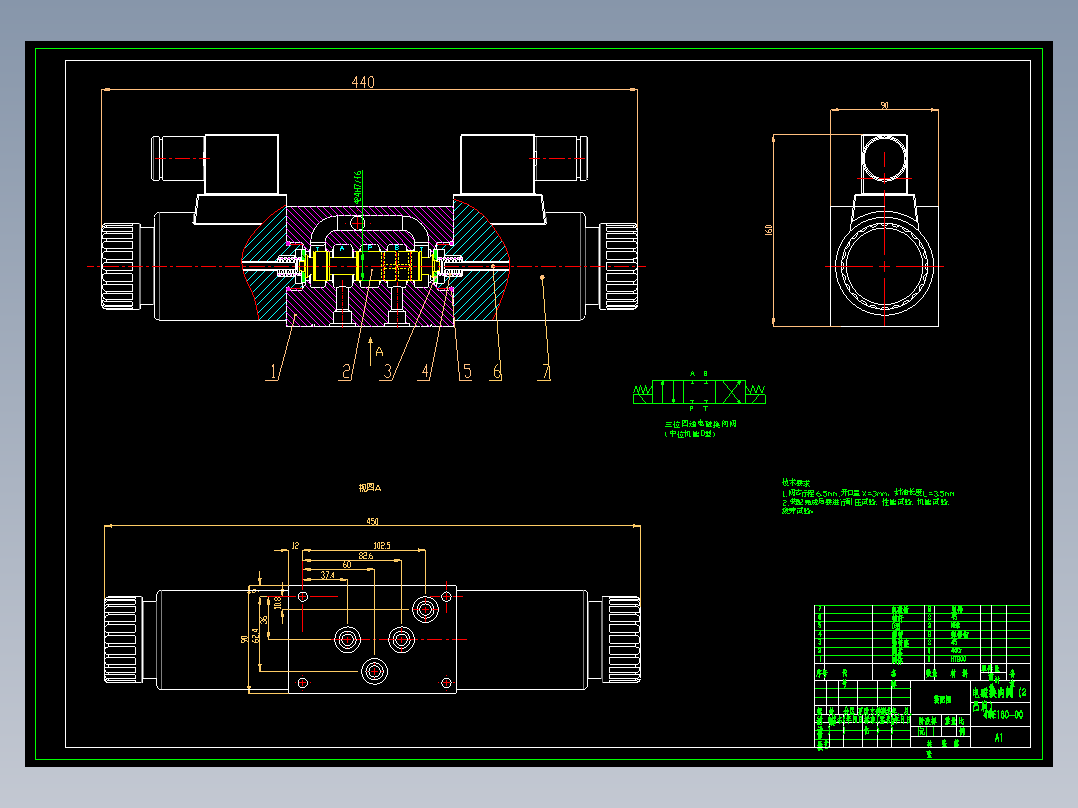Screen dimensions: 1078x808
Task: Click the view direction letter A by the arrow
Action: click(x=380, y=352)
